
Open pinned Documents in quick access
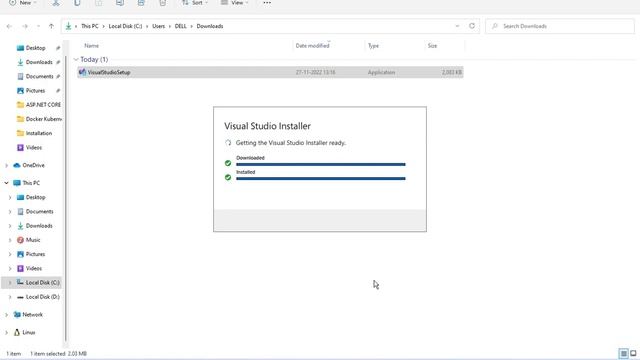pos(39,77)
